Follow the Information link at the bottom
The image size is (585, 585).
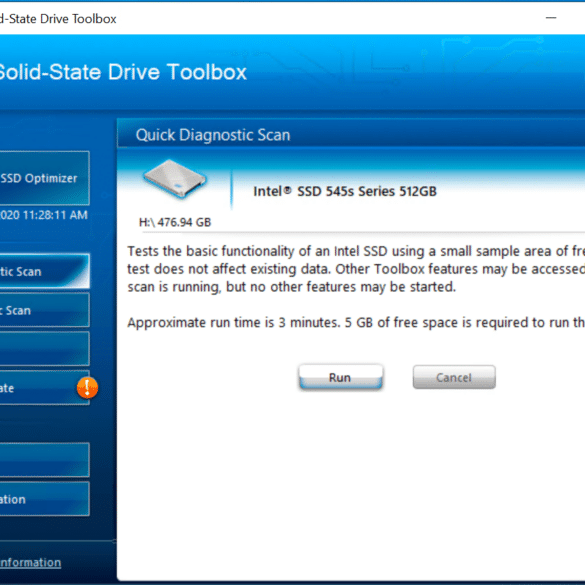(x=30, y=562)
